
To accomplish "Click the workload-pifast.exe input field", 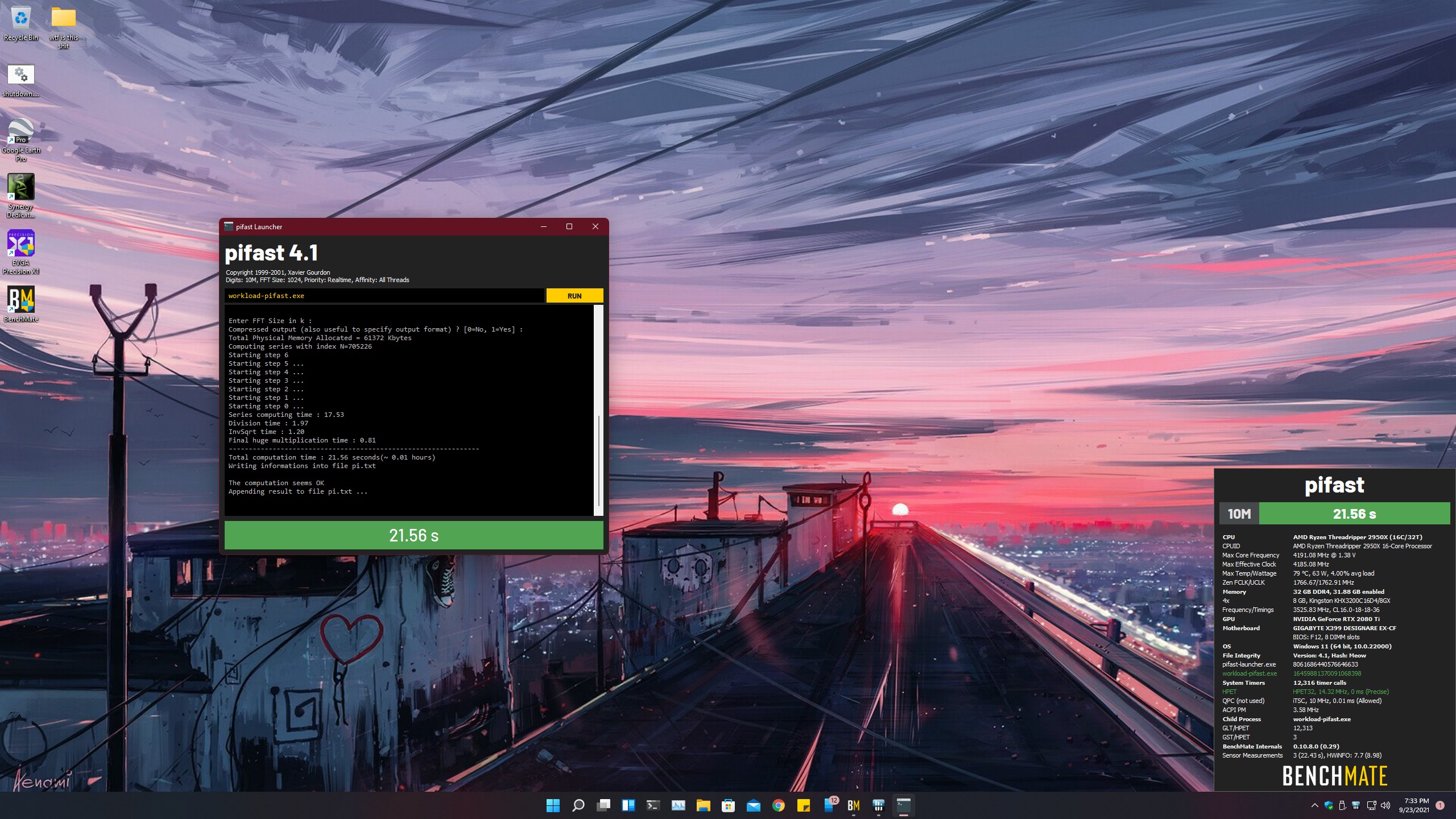I will click(384, 296).
